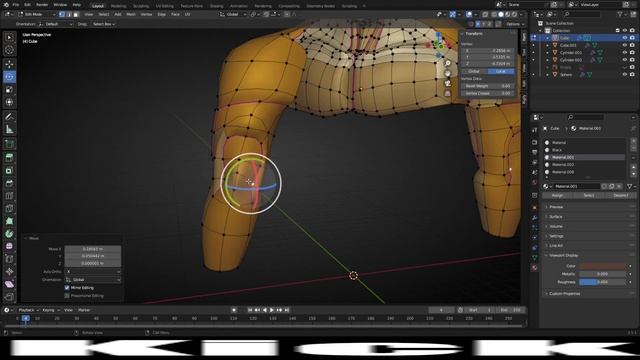Click the viewport zoom magnifier gizmo
This screenshot has height=360, width=640.
click(448, 63)
